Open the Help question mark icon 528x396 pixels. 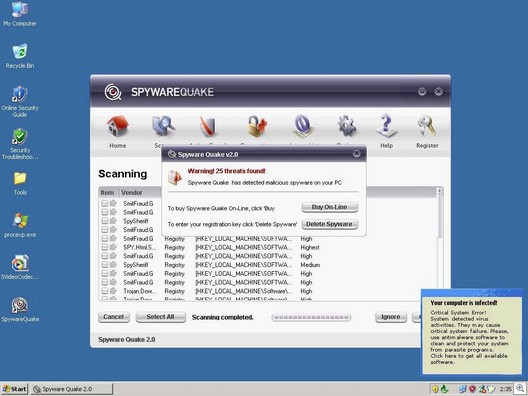pos(386,127)
